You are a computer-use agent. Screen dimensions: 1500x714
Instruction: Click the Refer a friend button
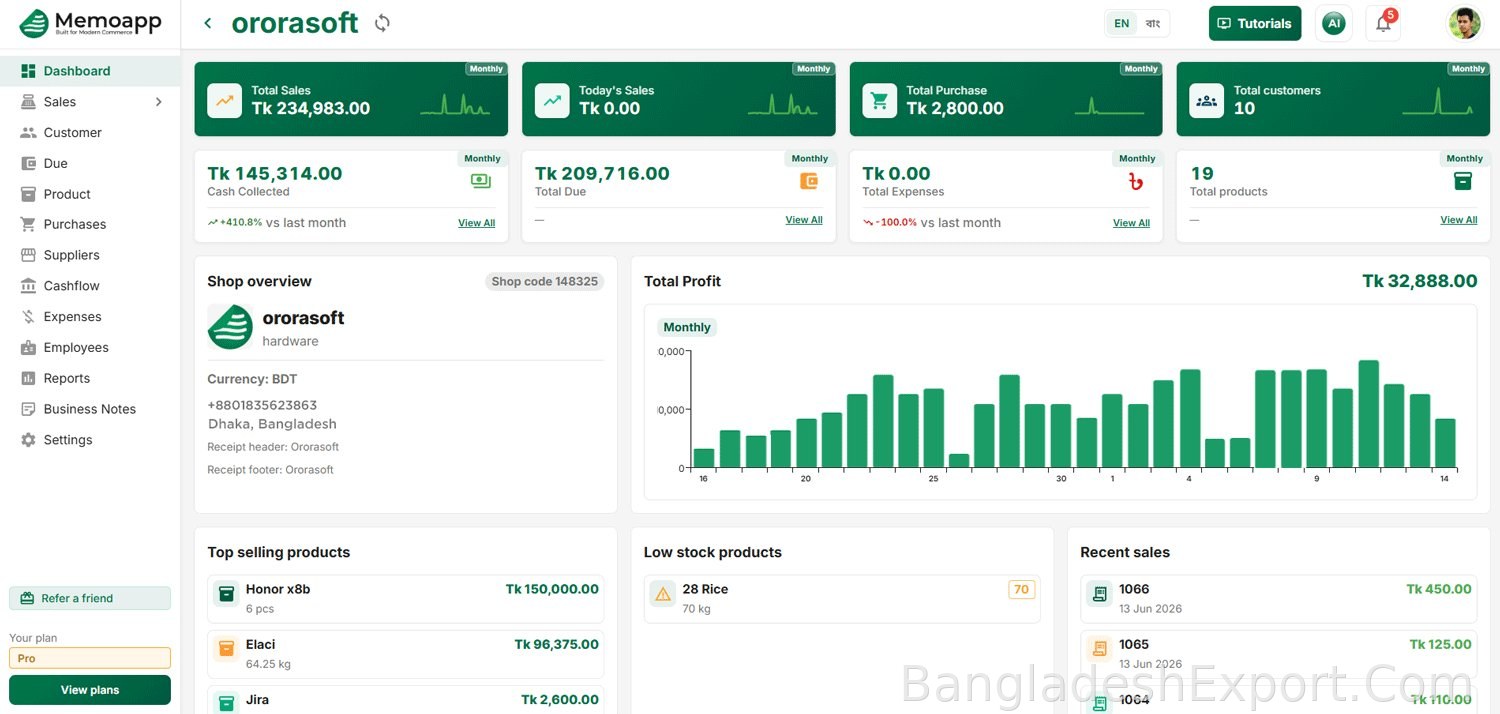pyautogui.click(x=90, y=598)
